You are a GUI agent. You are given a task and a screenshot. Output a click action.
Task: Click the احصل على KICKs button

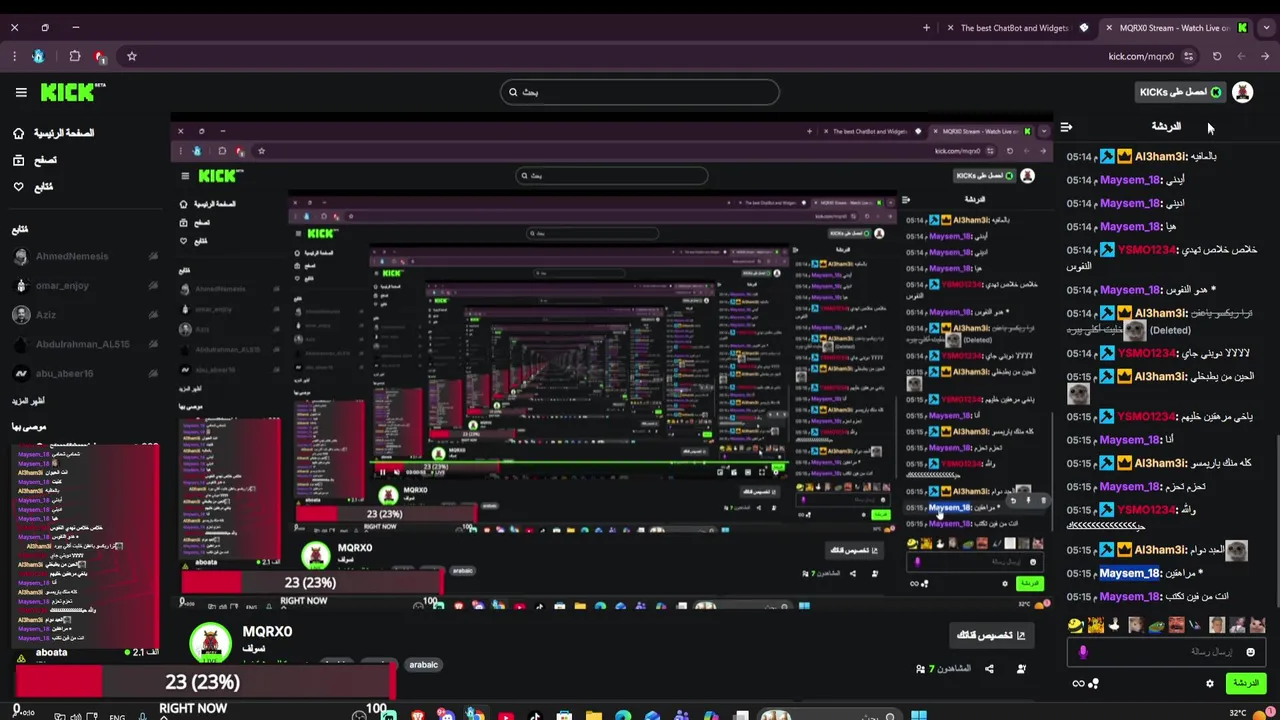click(x=1181, y=92)
